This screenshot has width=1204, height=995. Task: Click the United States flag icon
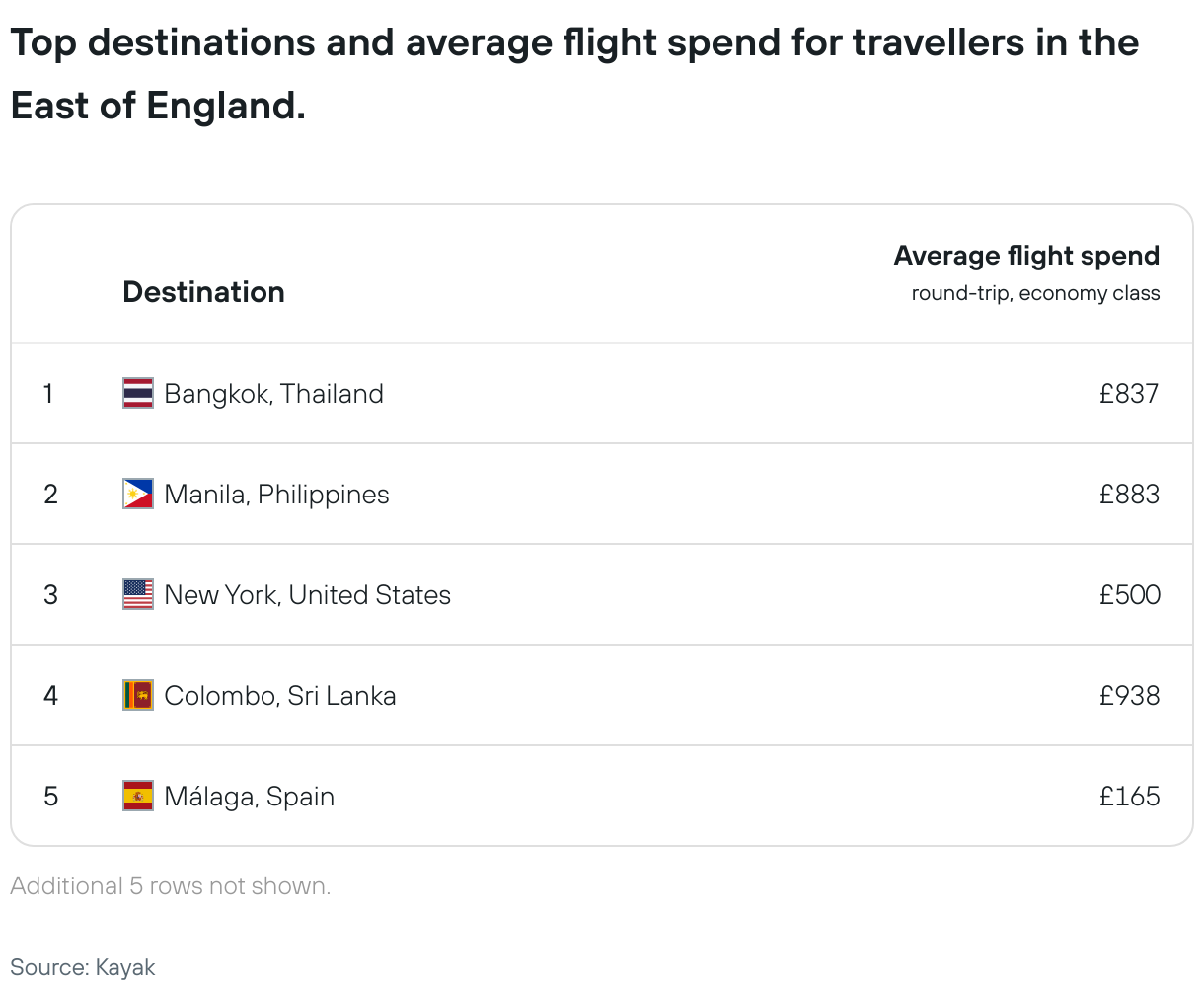tap(138, 594)
